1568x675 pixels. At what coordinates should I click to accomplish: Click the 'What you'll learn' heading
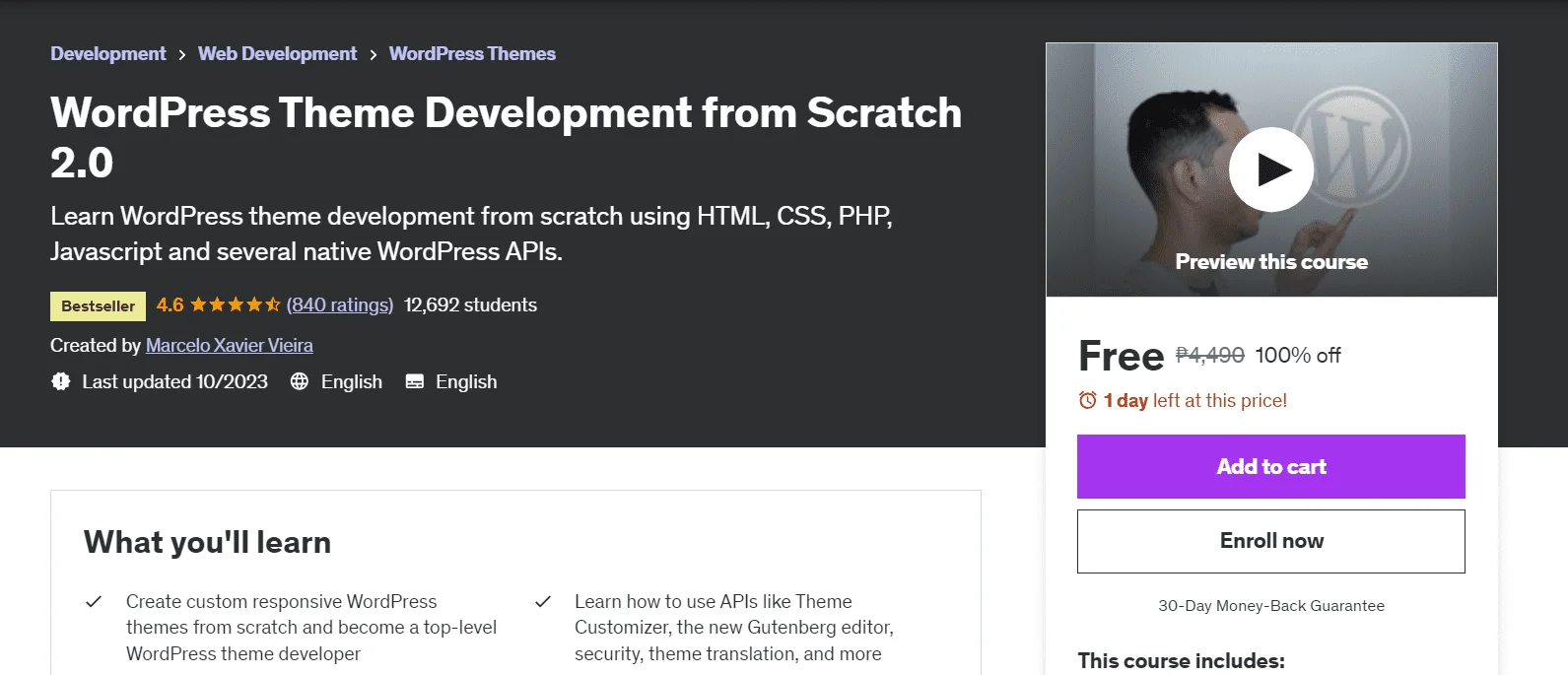(x=208, y=542)
